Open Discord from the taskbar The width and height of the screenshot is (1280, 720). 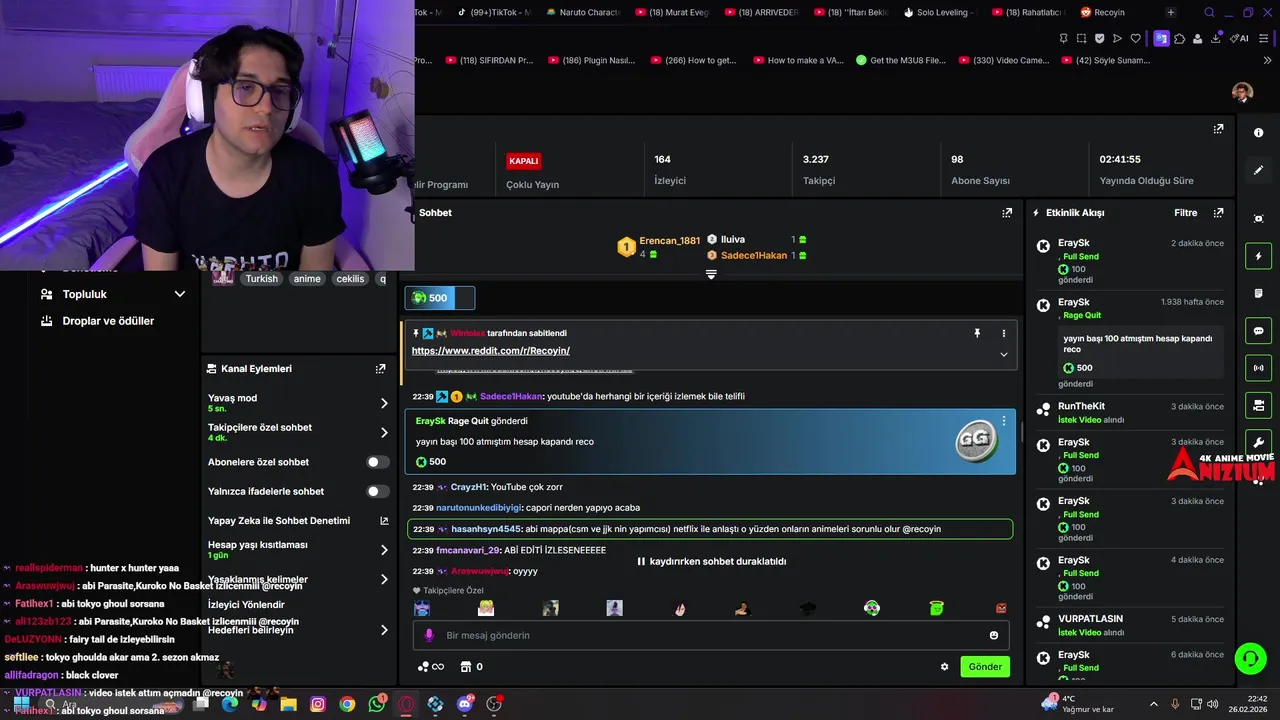point(465,704)
